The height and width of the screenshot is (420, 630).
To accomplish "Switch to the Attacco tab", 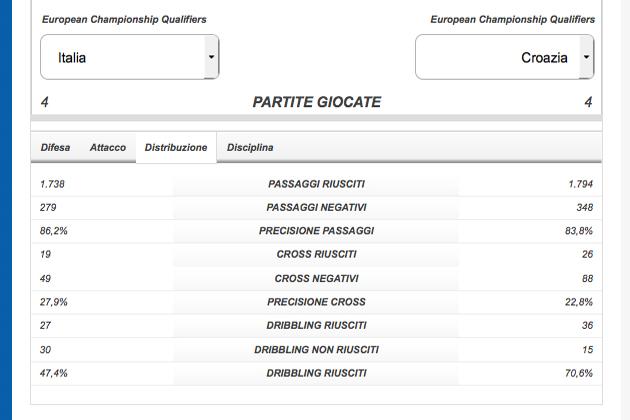I will coord(108,147).
